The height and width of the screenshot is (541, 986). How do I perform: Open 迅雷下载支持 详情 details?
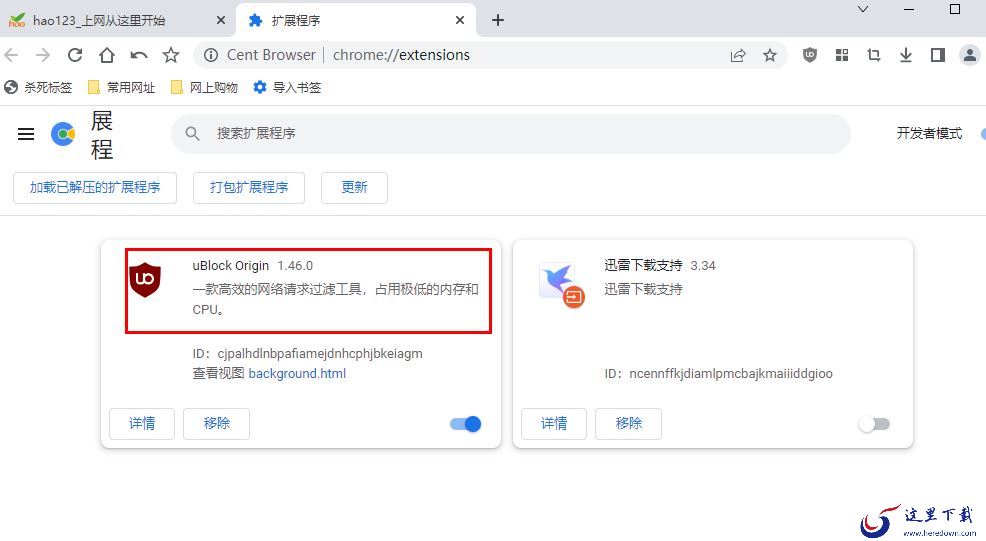click(554, 423)
